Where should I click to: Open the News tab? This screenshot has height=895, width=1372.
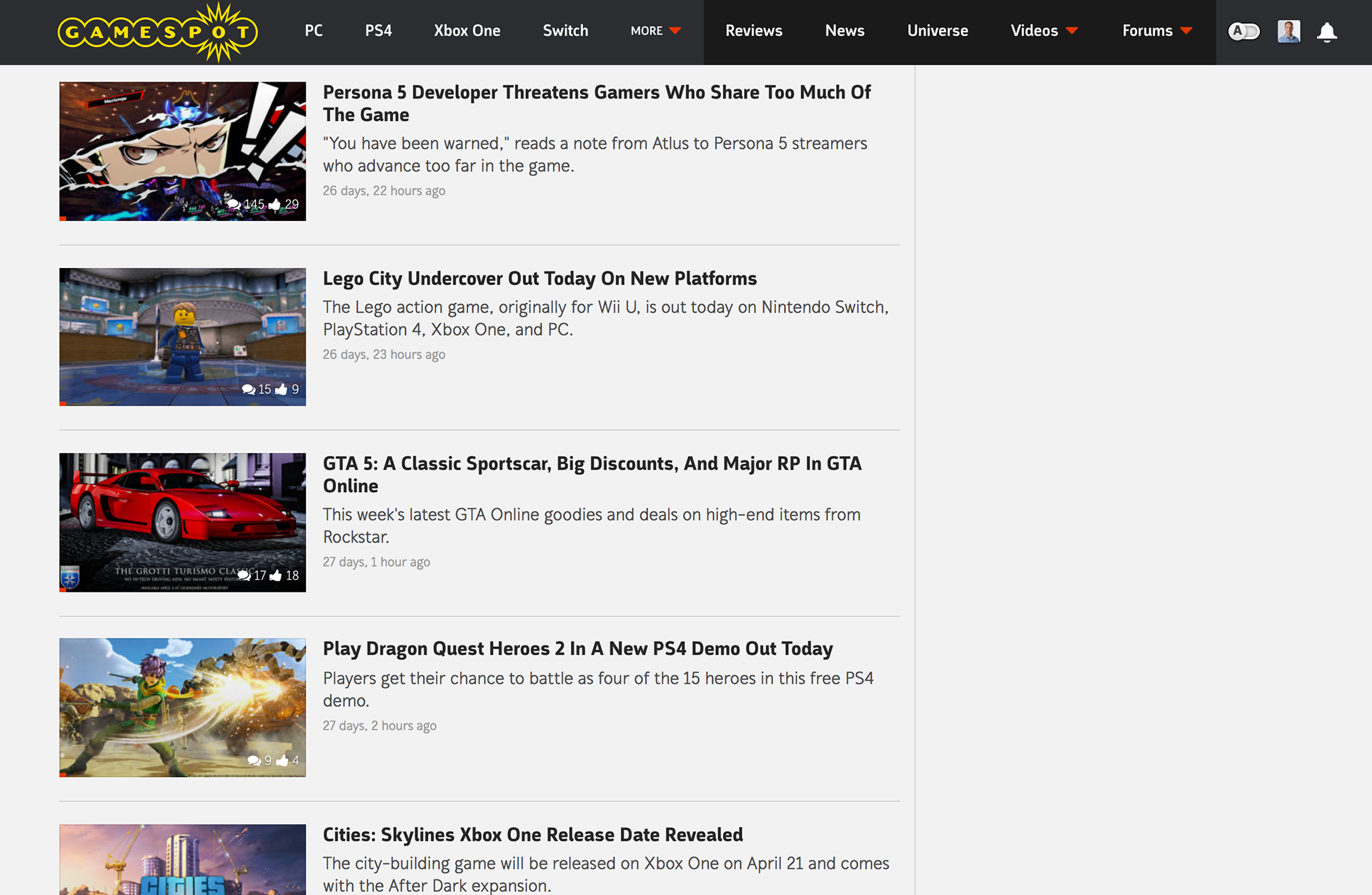(845, 31)
